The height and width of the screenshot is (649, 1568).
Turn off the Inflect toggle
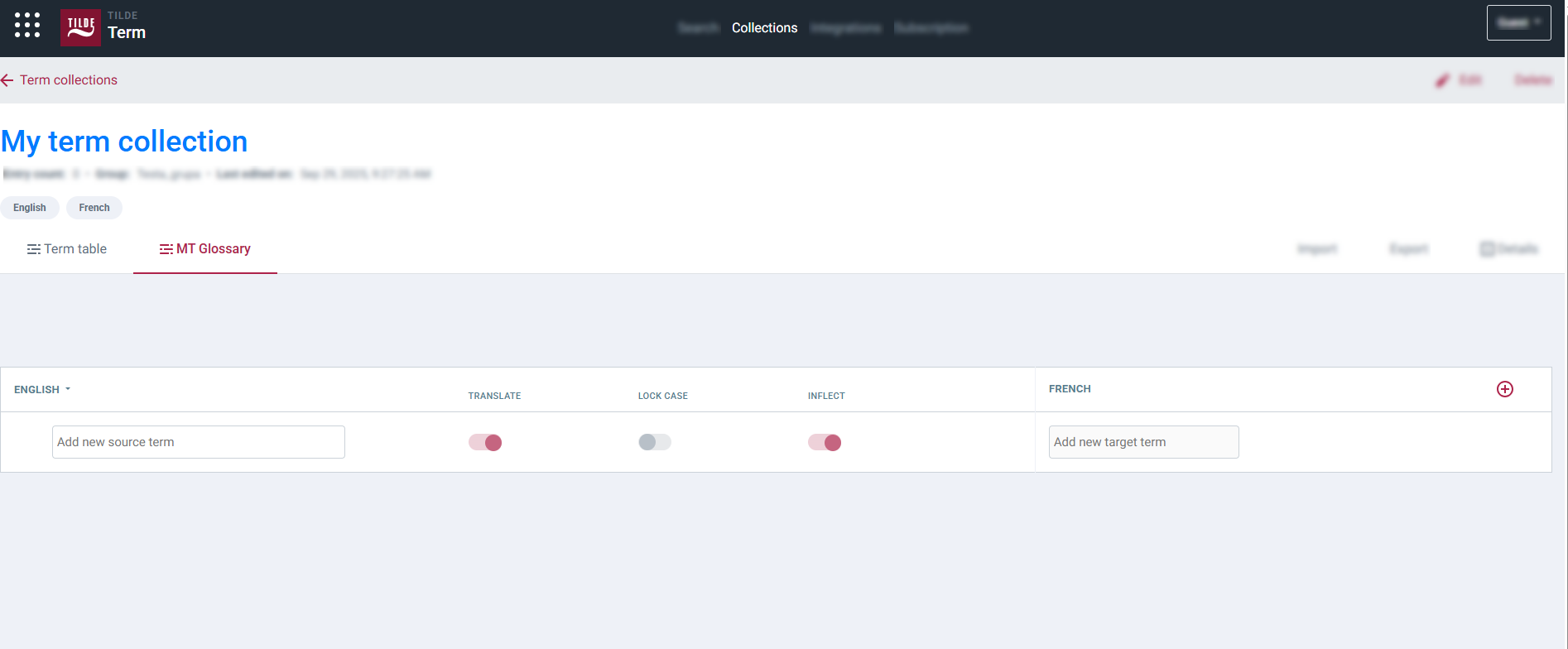click(x=825, y=443)
